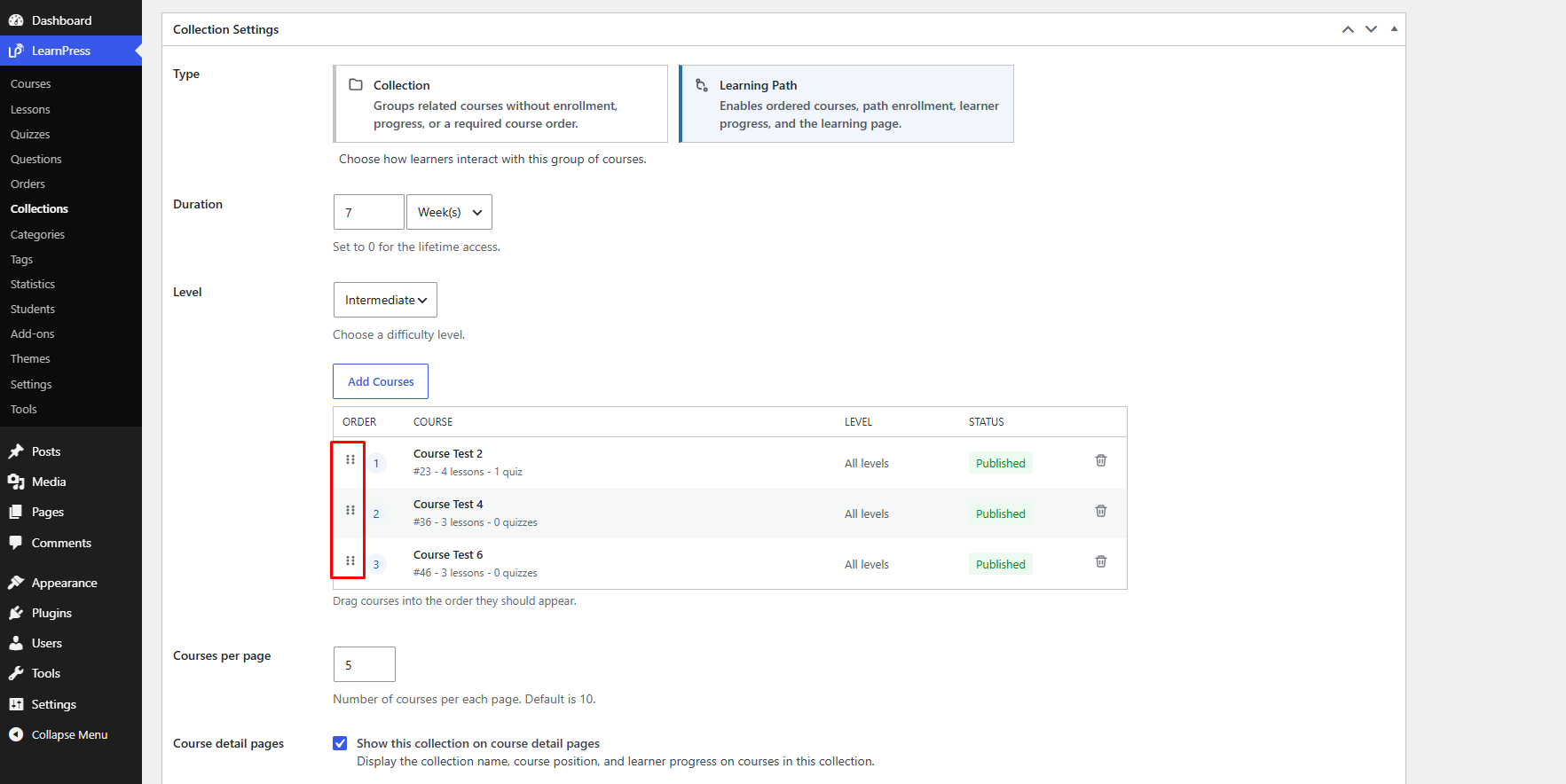
Task: Click the LearnPress logo icon
Action: 16,51
